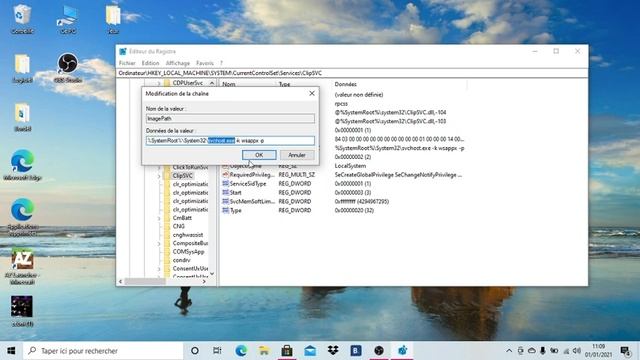Viewport: 640px width, 360px height.
Task: Click the tree horizontal scrollbar right arrow
Action: coord(204,282)
